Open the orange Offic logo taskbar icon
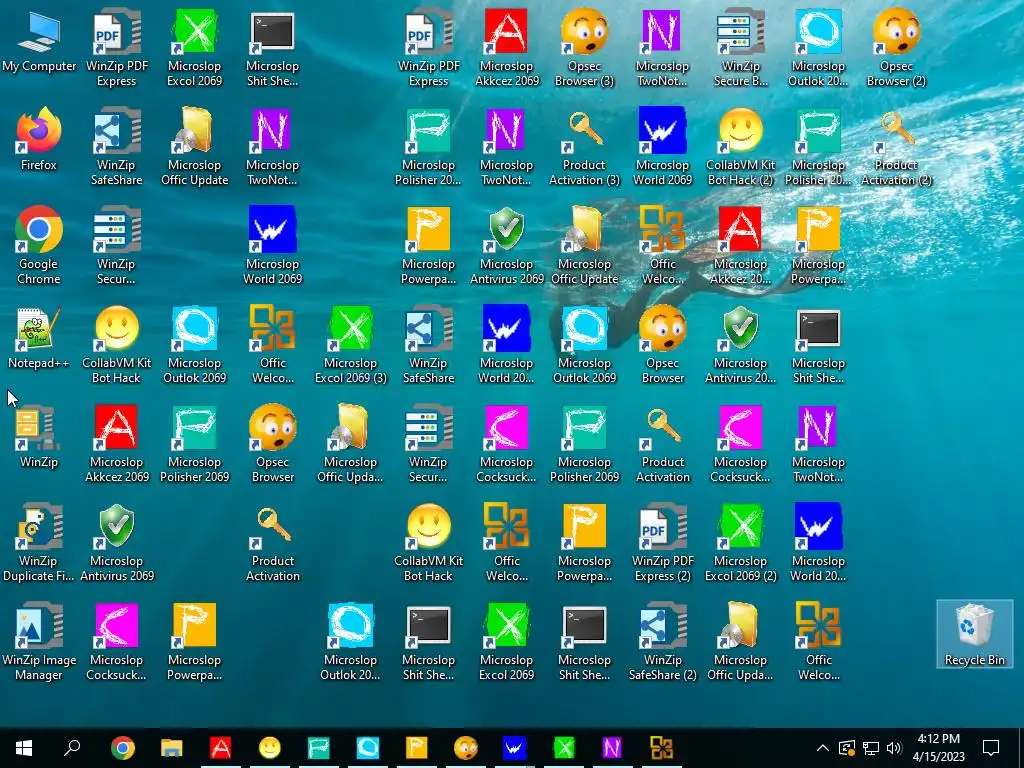The height and width of the screenshot is (768, 1024). 661,748
